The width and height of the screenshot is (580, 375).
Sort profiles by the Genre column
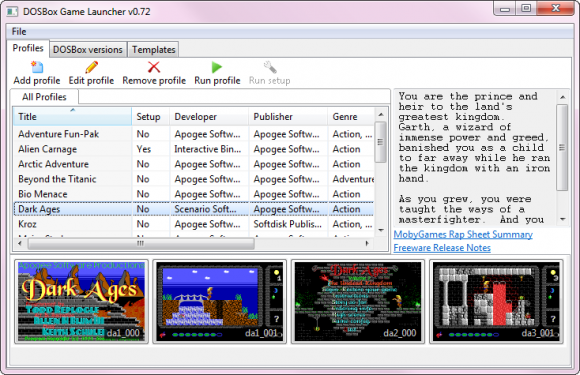pos(351,117)
